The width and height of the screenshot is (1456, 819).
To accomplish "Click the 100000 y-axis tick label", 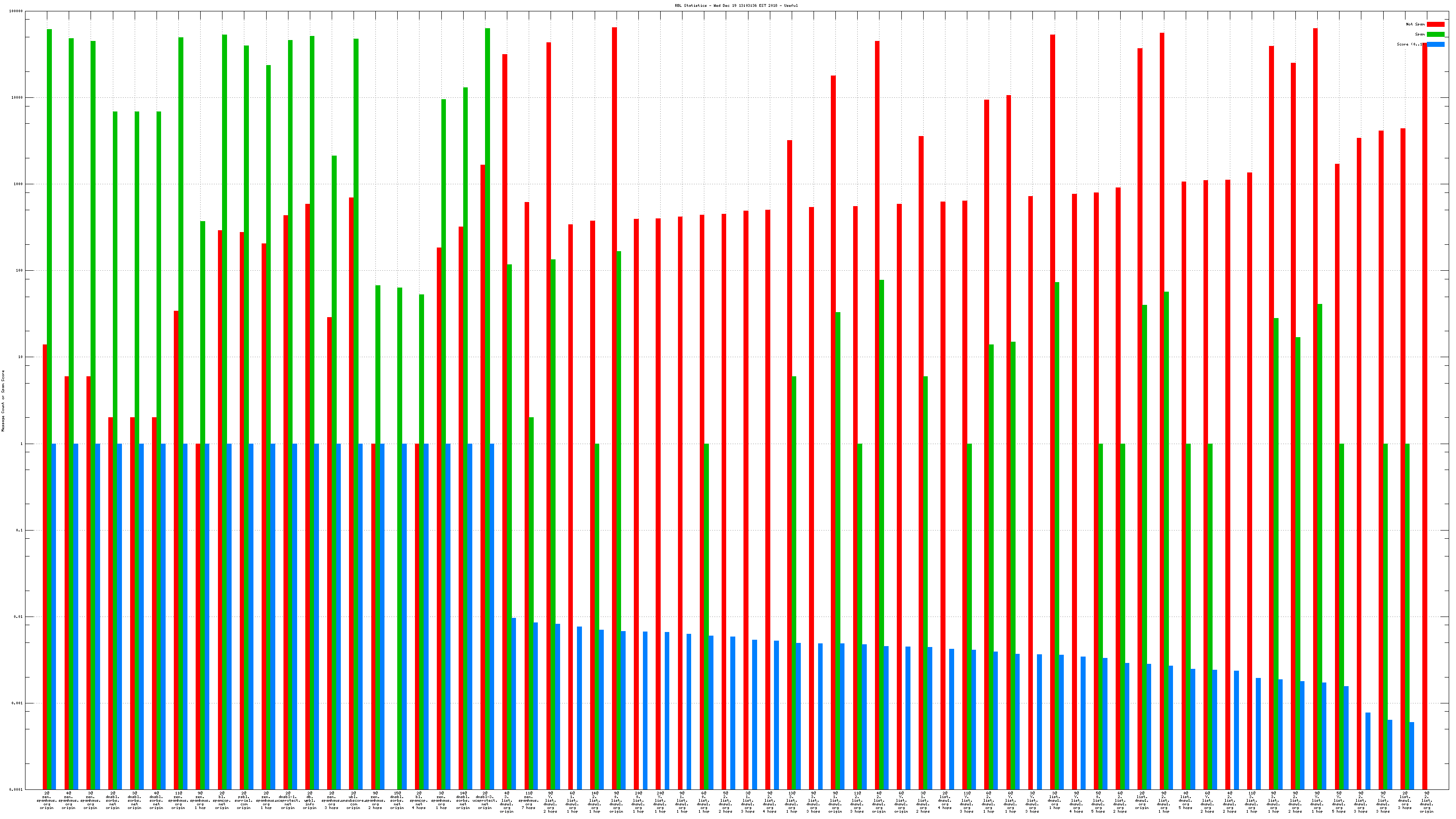I will click(x=16, y=11).
